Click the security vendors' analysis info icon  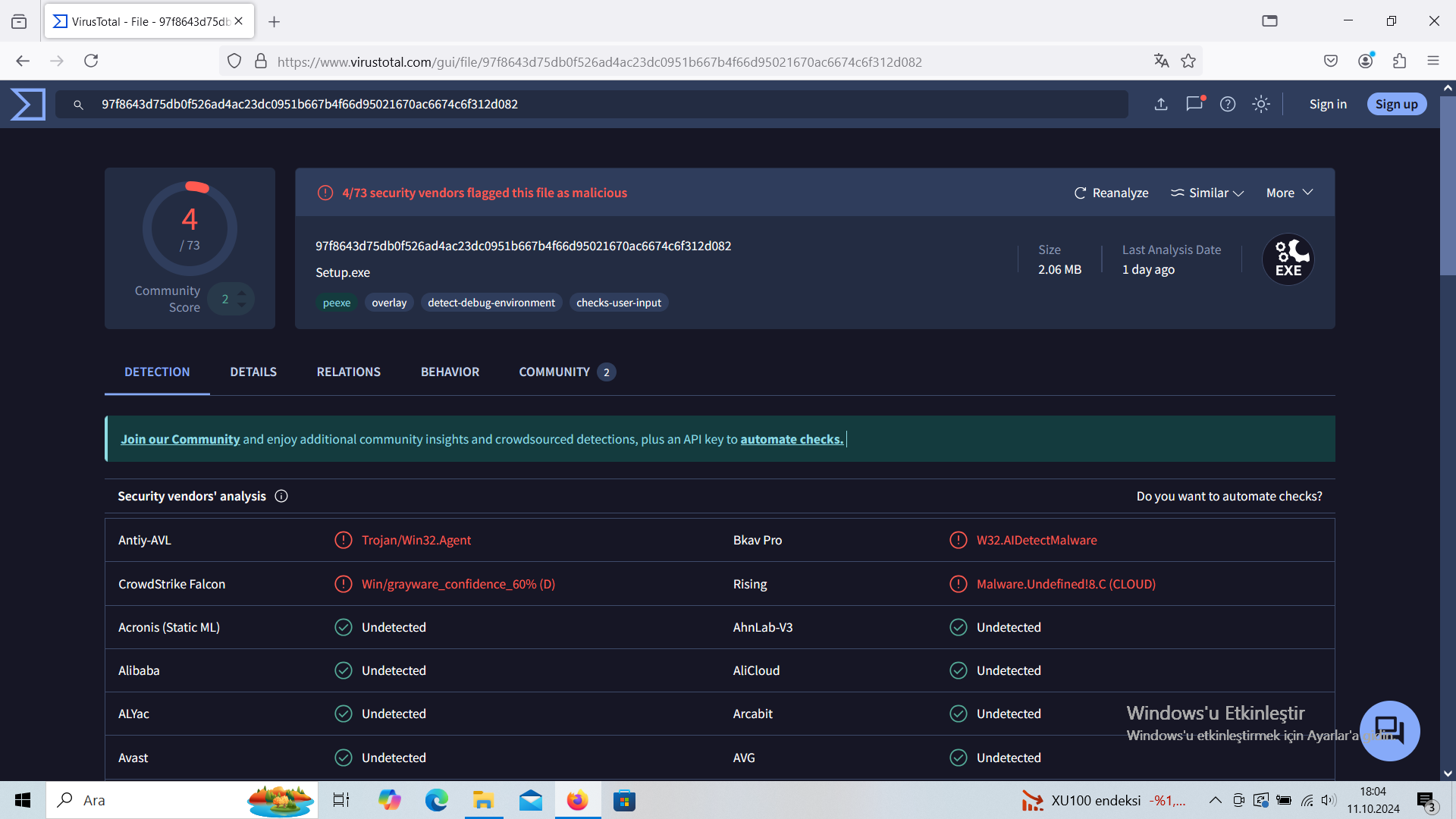click(281, 496)
